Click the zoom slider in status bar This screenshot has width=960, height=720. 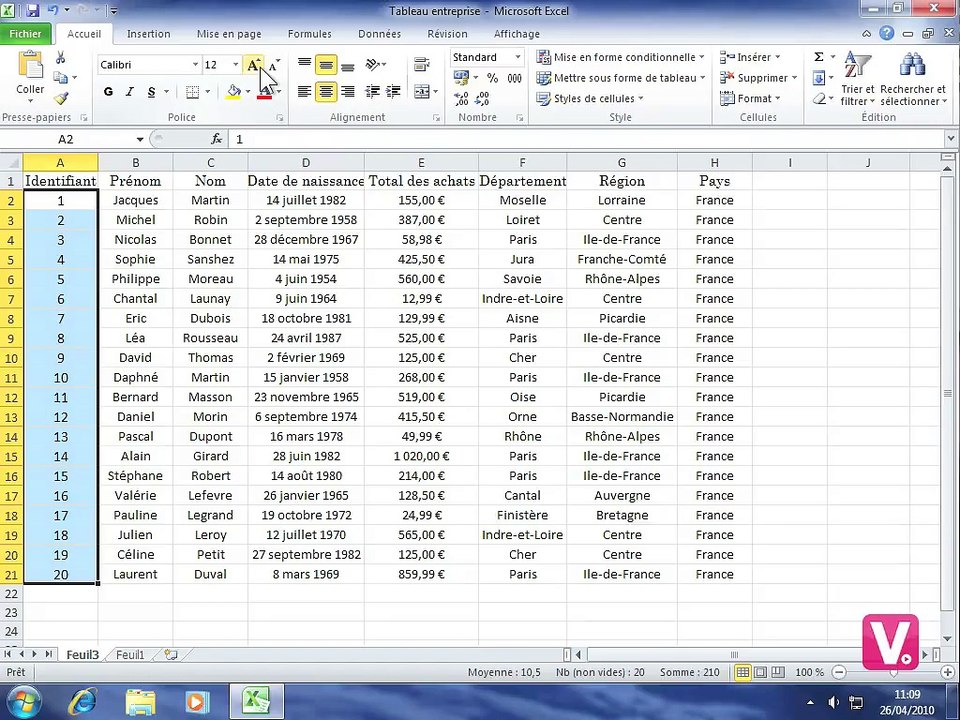pyautogui.click(x=893, y=672)
